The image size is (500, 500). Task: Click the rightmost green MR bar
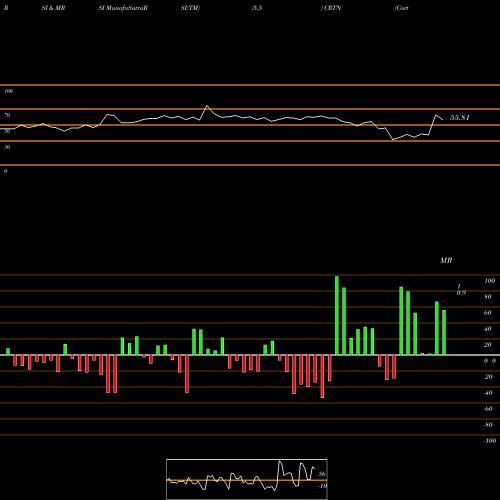tap(444, 332)
